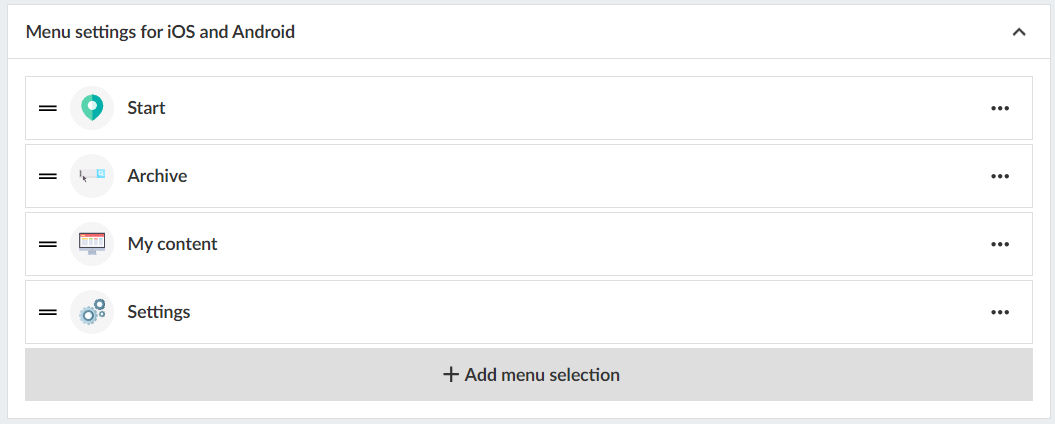Screen dimensions: 1055x424
Task: Select the Settings menu item label
Action: coord(158,312)
